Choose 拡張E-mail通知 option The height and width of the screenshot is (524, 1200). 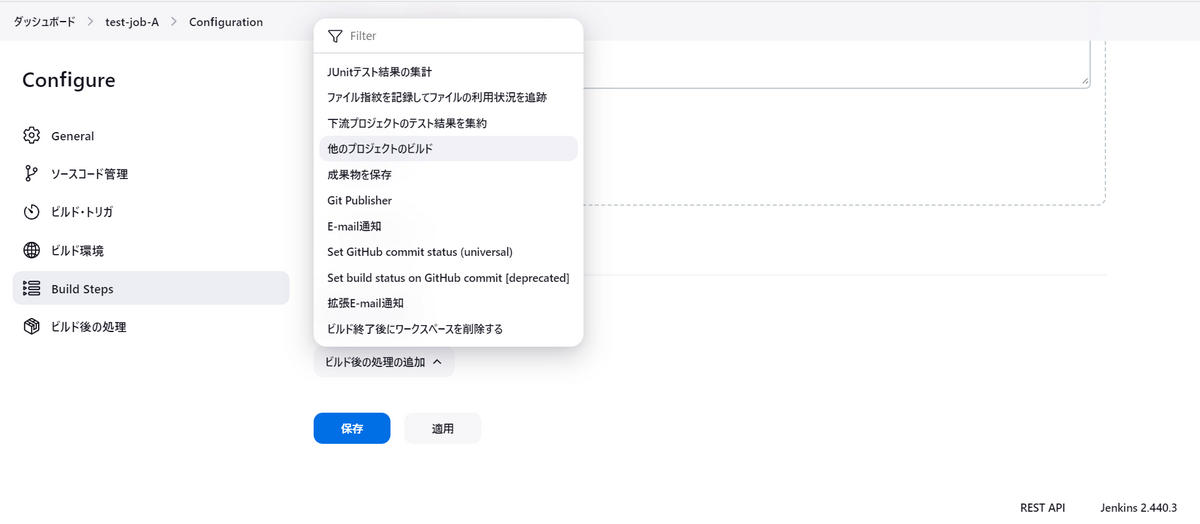click(x=448, y=303)
